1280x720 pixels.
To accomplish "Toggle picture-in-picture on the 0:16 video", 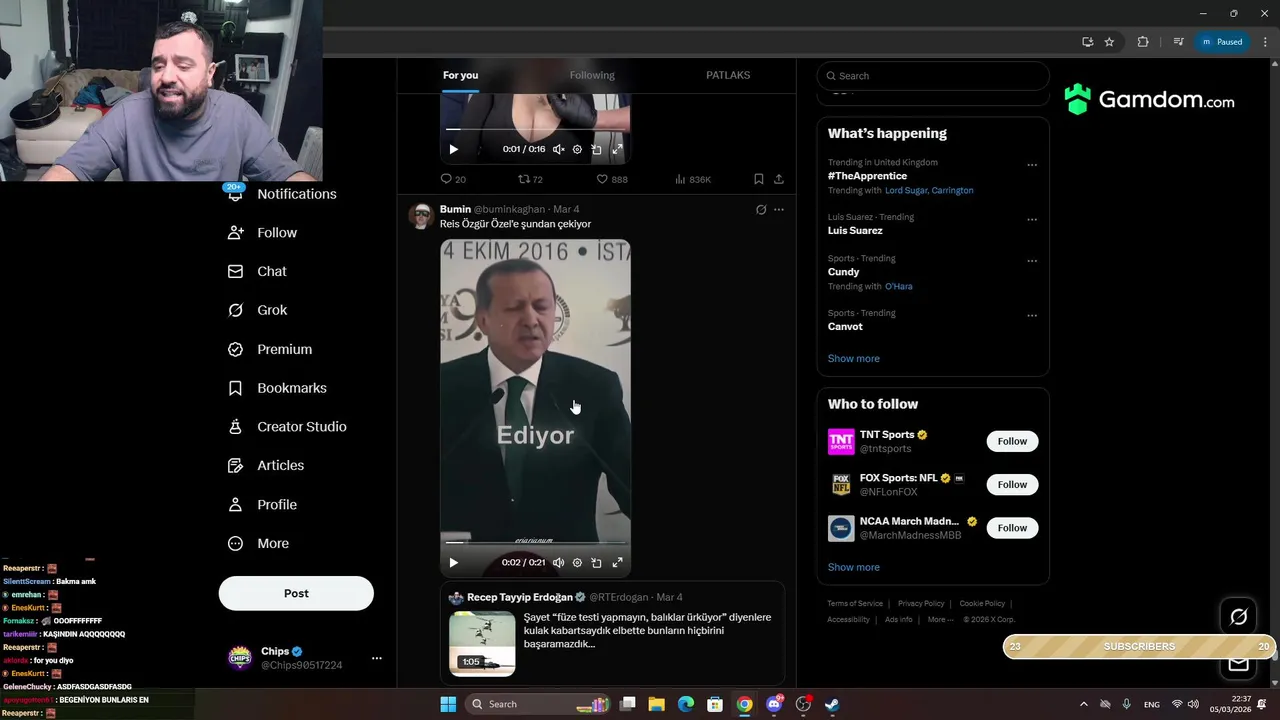I will [596, 149].
